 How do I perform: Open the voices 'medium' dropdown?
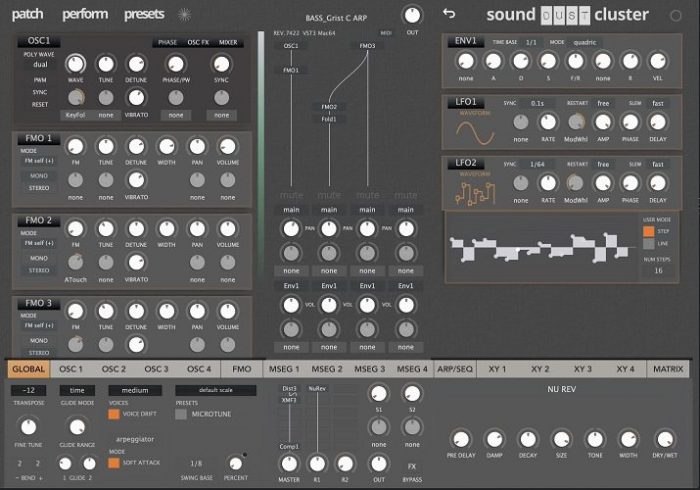(134, 391)
